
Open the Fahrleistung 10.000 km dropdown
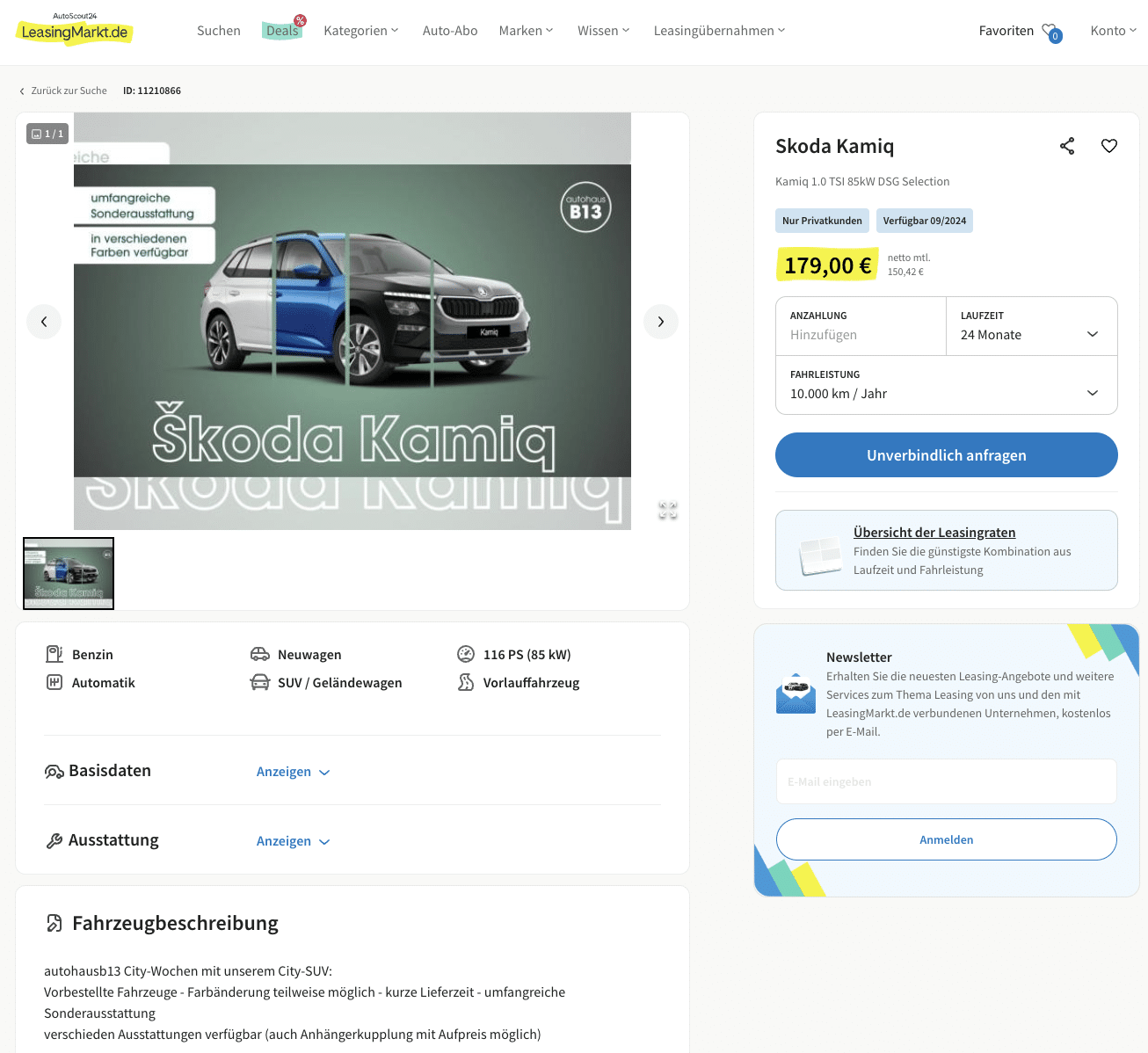947,385
